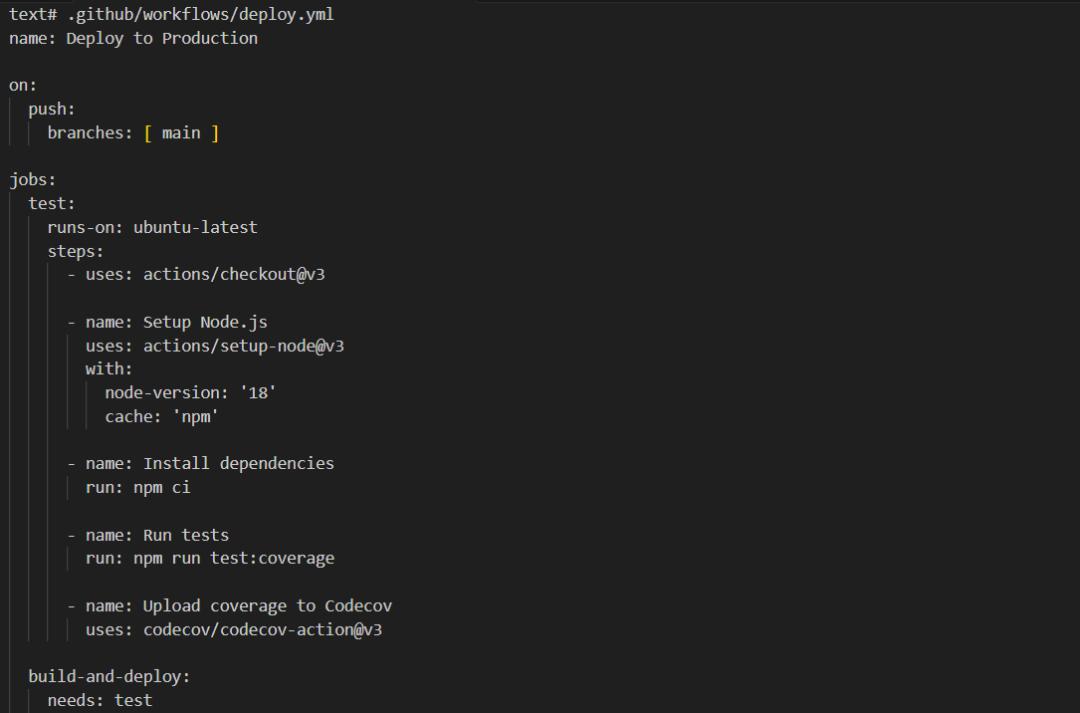Click the npm ci run command
Screen dimensions: 1080x713
162,487
